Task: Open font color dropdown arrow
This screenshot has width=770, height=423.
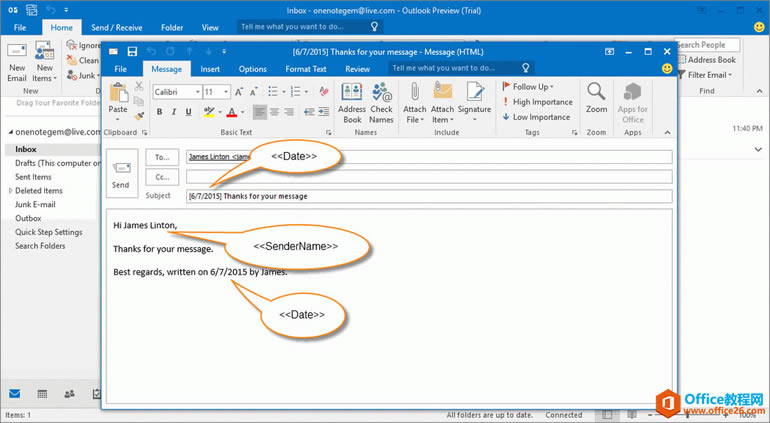Action: tap(242, 113)
